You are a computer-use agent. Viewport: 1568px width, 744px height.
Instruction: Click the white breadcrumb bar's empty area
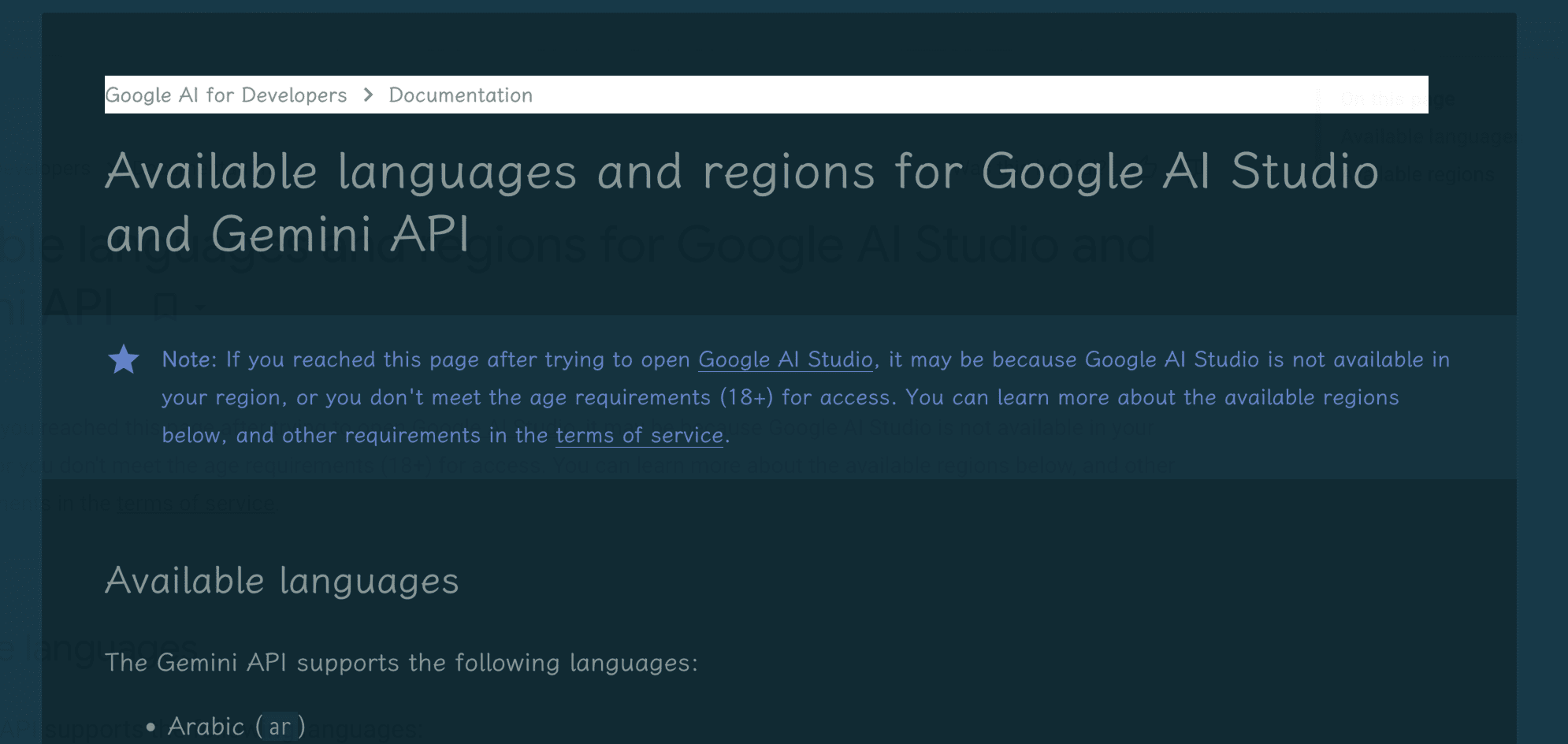click(977, 95)
